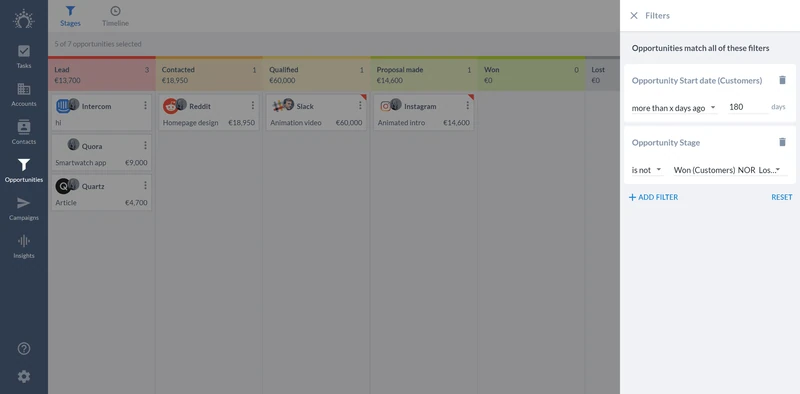Click the Quartz company logo
Viewport: 800px width, 394px height.
[x=63, y=186]
